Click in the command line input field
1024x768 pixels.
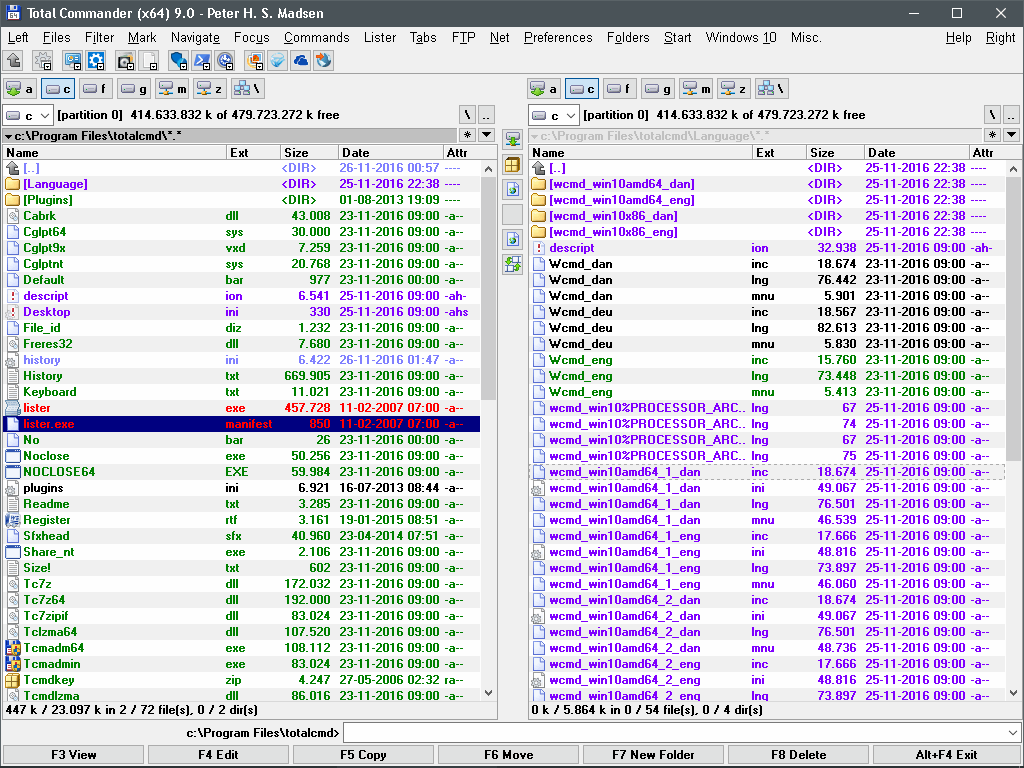[x=675, y=733]
